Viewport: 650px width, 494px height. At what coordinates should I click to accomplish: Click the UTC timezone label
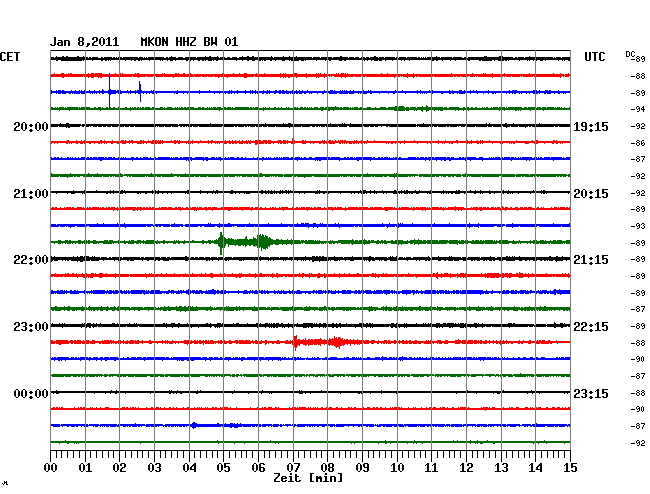[x=594, y=57]
